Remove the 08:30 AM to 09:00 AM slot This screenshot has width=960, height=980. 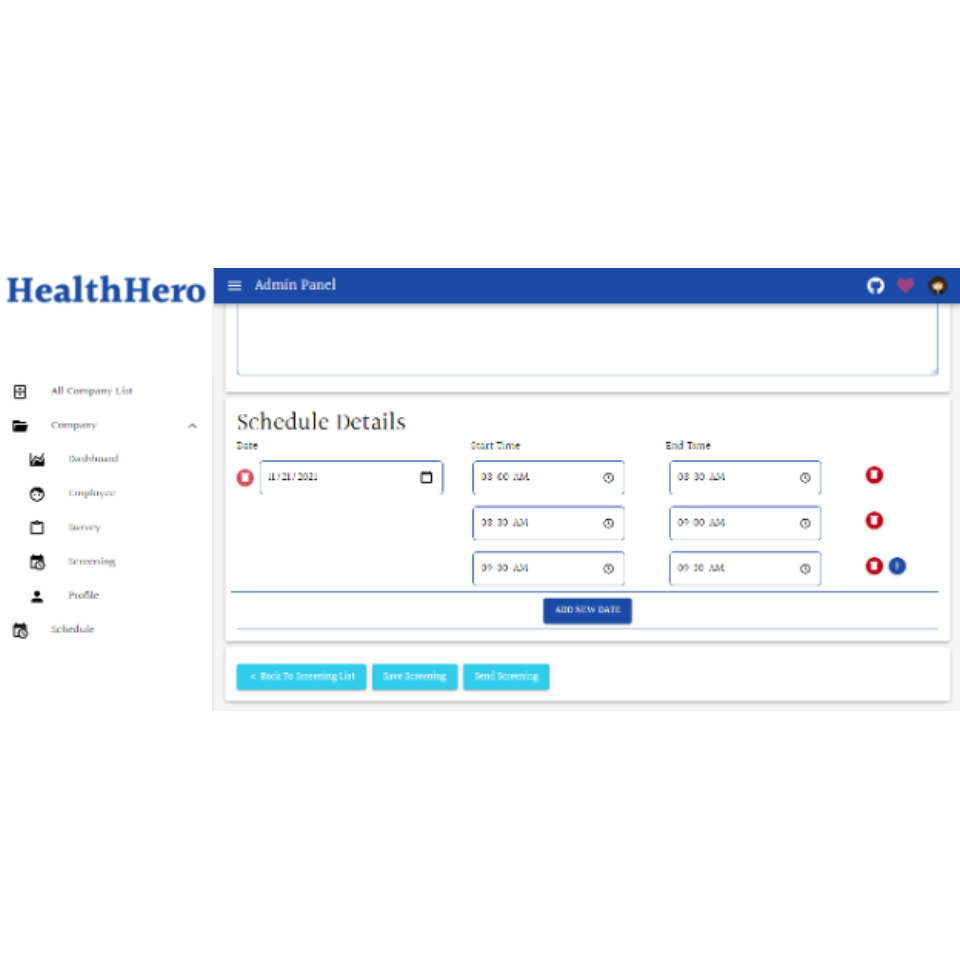pyautogui.click(x=874, y=521)
